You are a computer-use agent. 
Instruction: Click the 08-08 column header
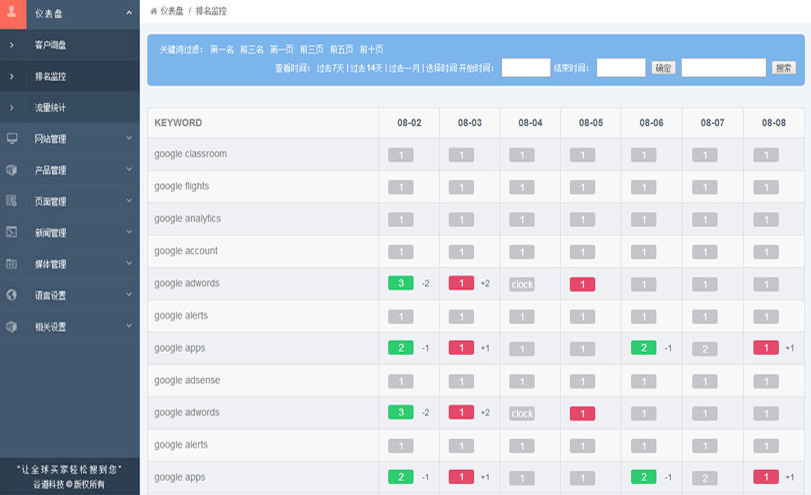774,123
